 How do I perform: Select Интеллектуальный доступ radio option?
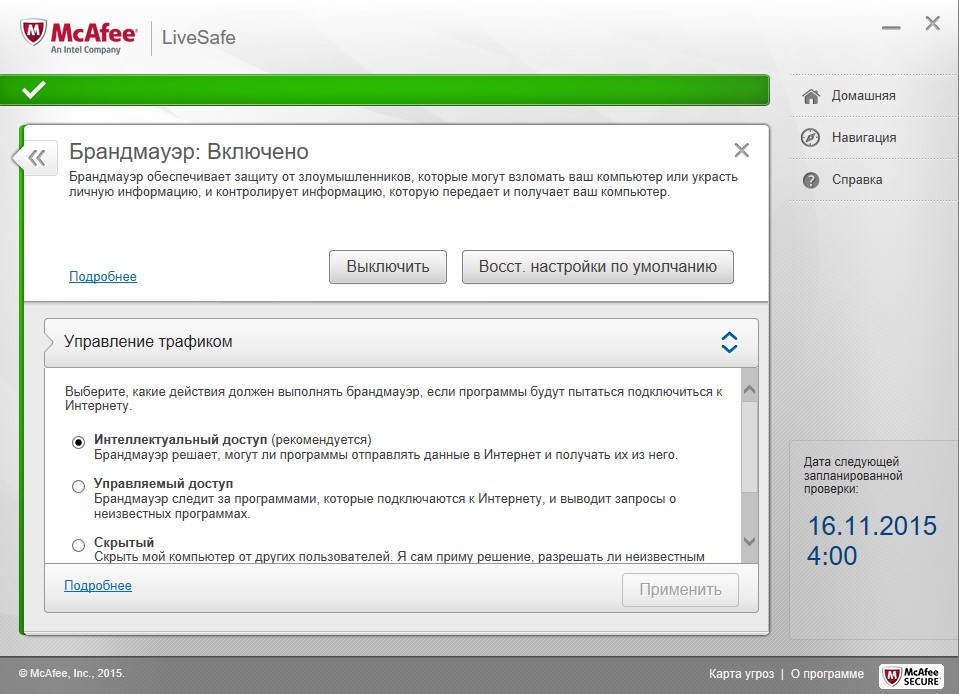(x=78, y=441)
